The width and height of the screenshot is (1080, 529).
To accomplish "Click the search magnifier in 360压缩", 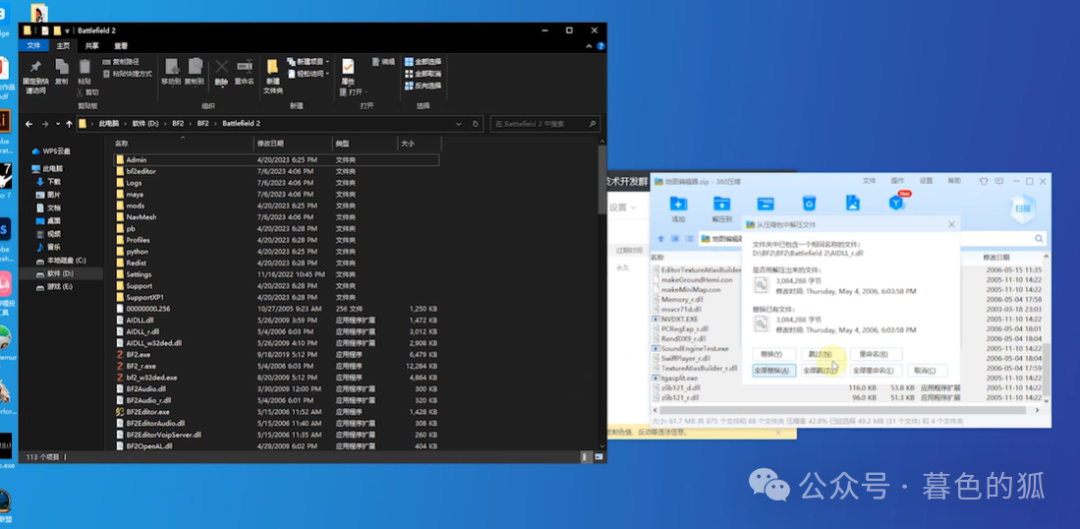I will 1038,238.
